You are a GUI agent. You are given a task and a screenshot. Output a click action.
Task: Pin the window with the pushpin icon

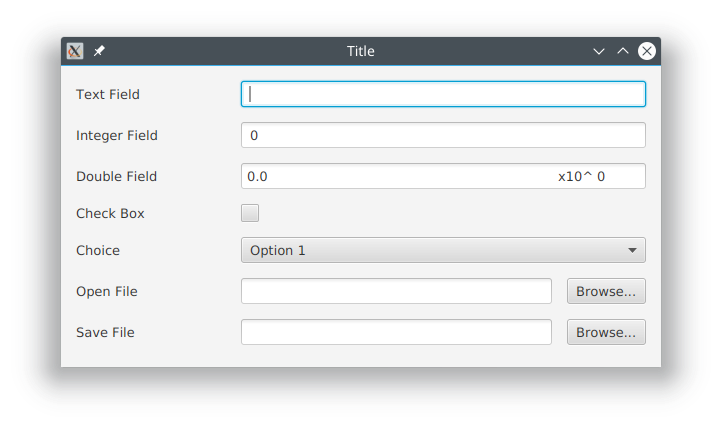99,51
